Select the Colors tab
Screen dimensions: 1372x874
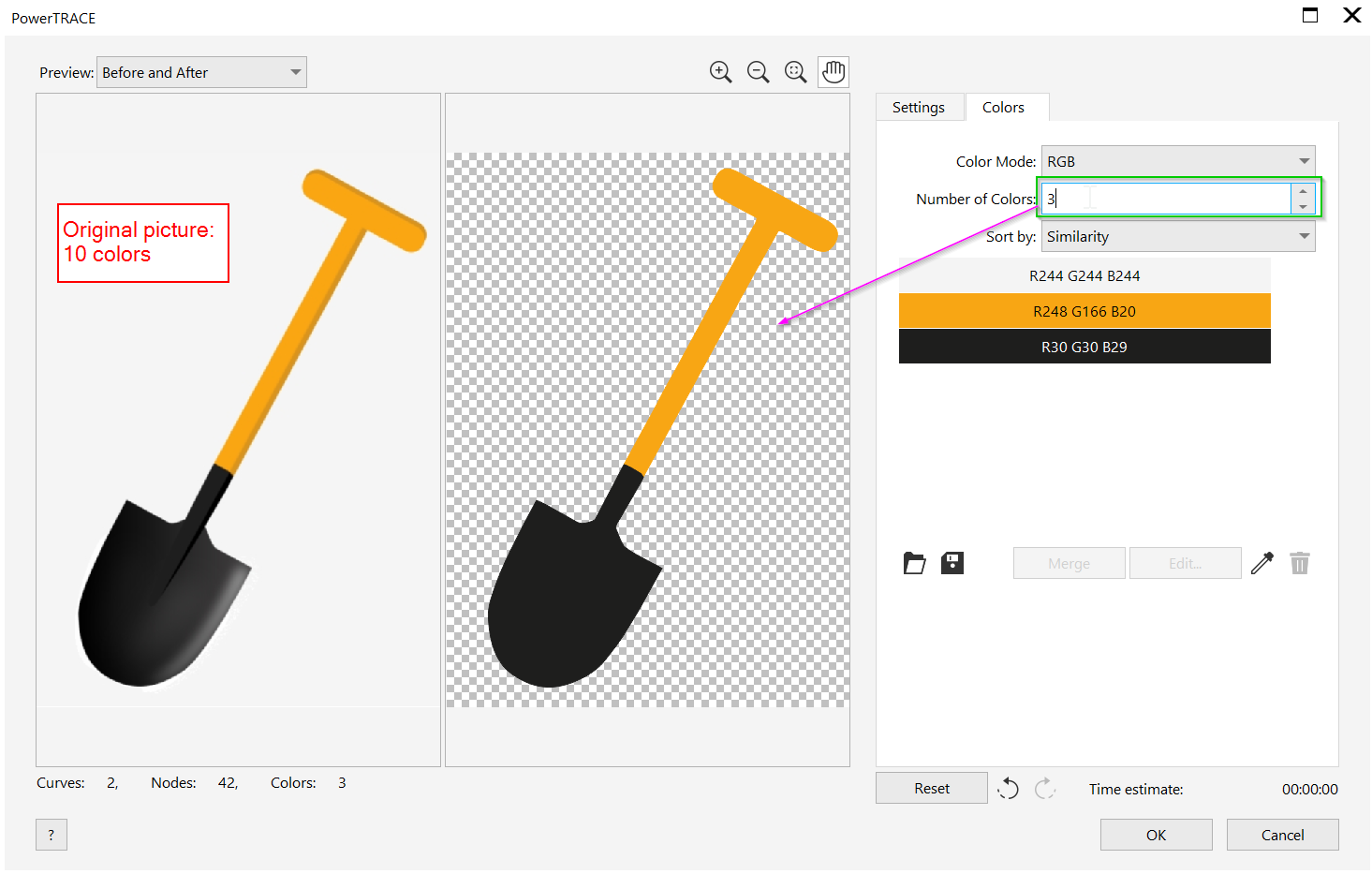point(1003,108)
